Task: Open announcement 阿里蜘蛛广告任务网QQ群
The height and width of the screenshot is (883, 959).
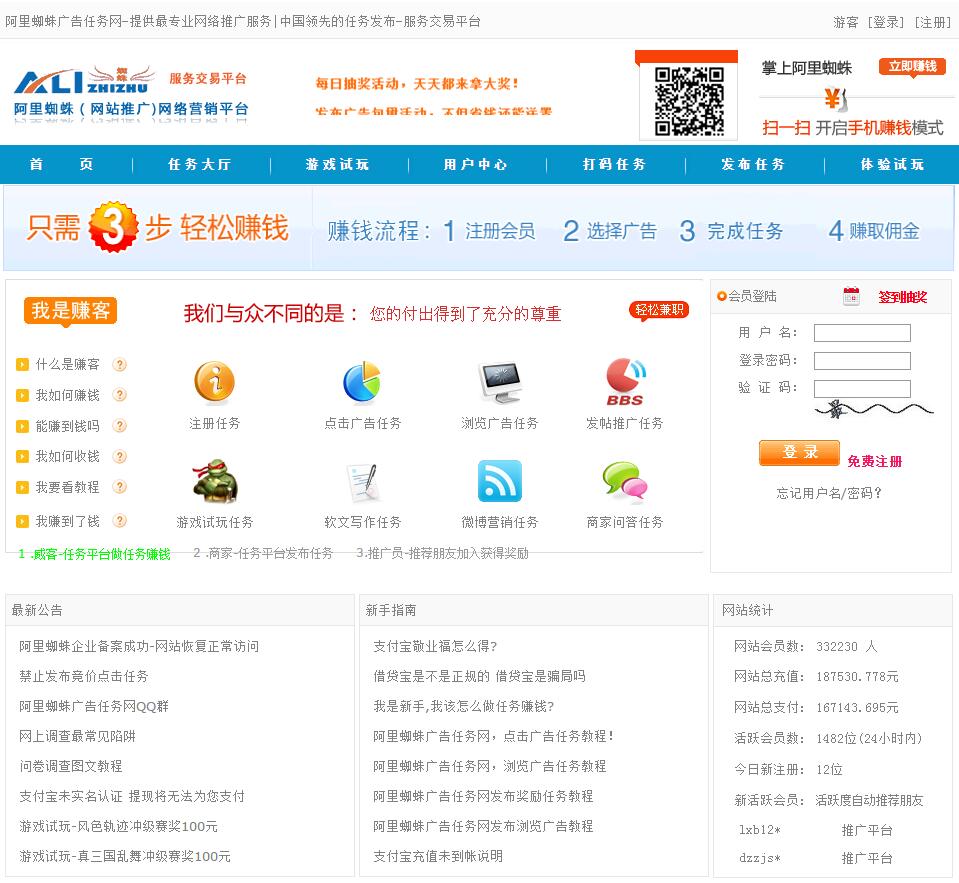Action: pyautogui.click(x=94, y=706)
